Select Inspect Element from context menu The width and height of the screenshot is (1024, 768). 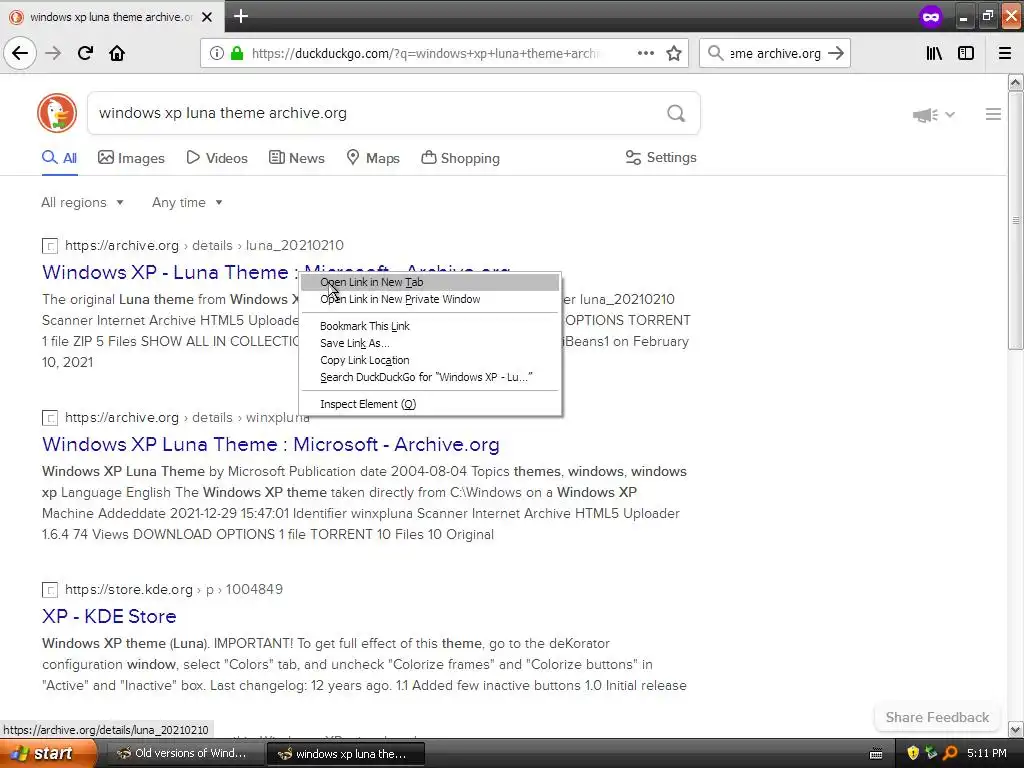(430, 404)
